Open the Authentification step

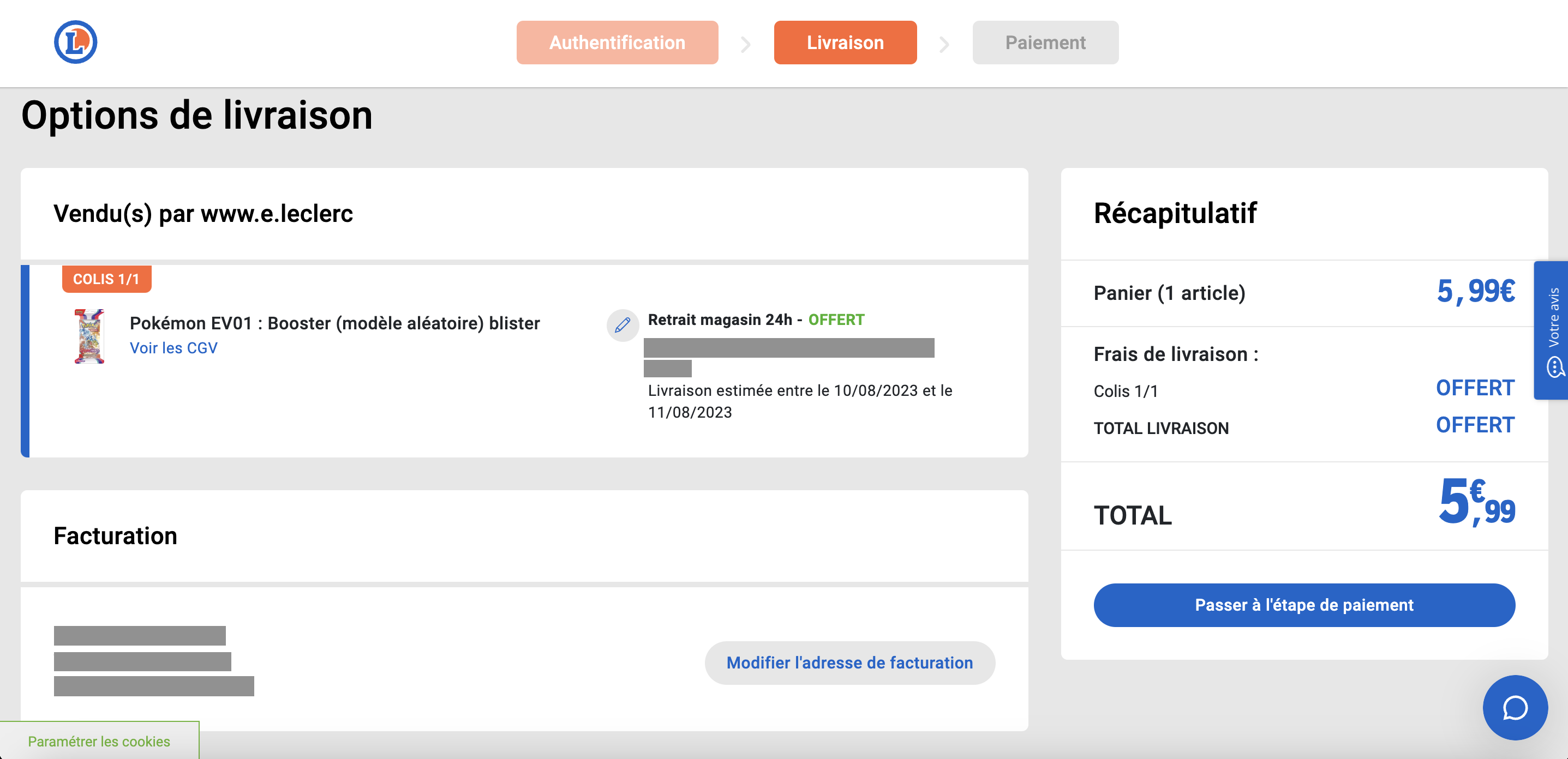click(617, 43)
